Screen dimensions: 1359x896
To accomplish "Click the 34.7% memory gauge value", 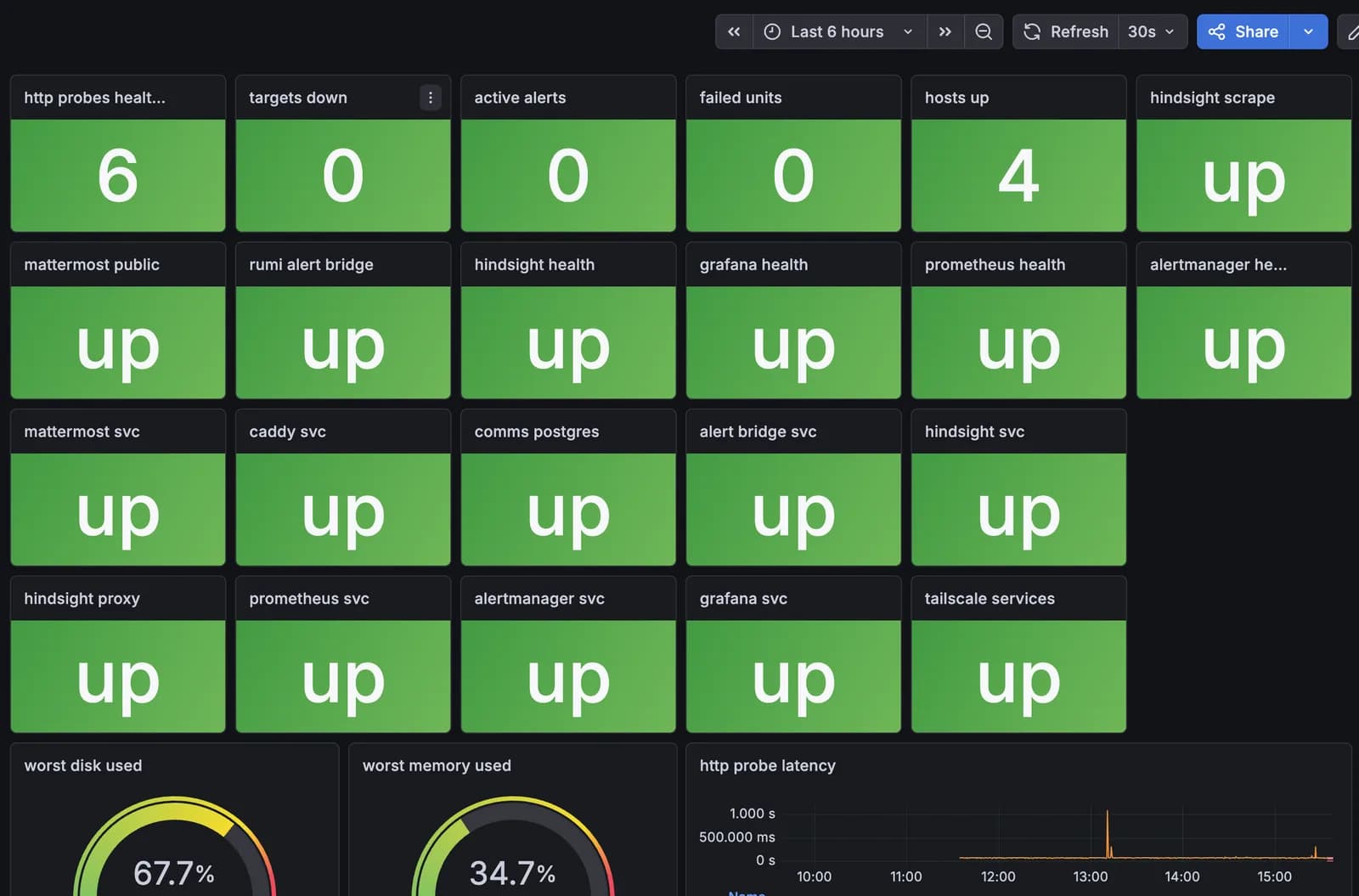I will [x=512, y=873].
